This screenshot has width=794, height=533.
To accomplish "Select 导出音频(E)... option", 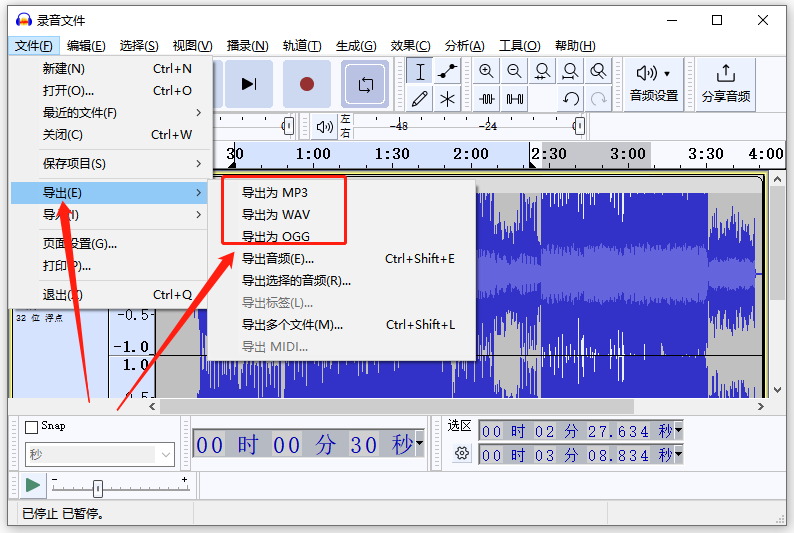I will pos(342,259).
